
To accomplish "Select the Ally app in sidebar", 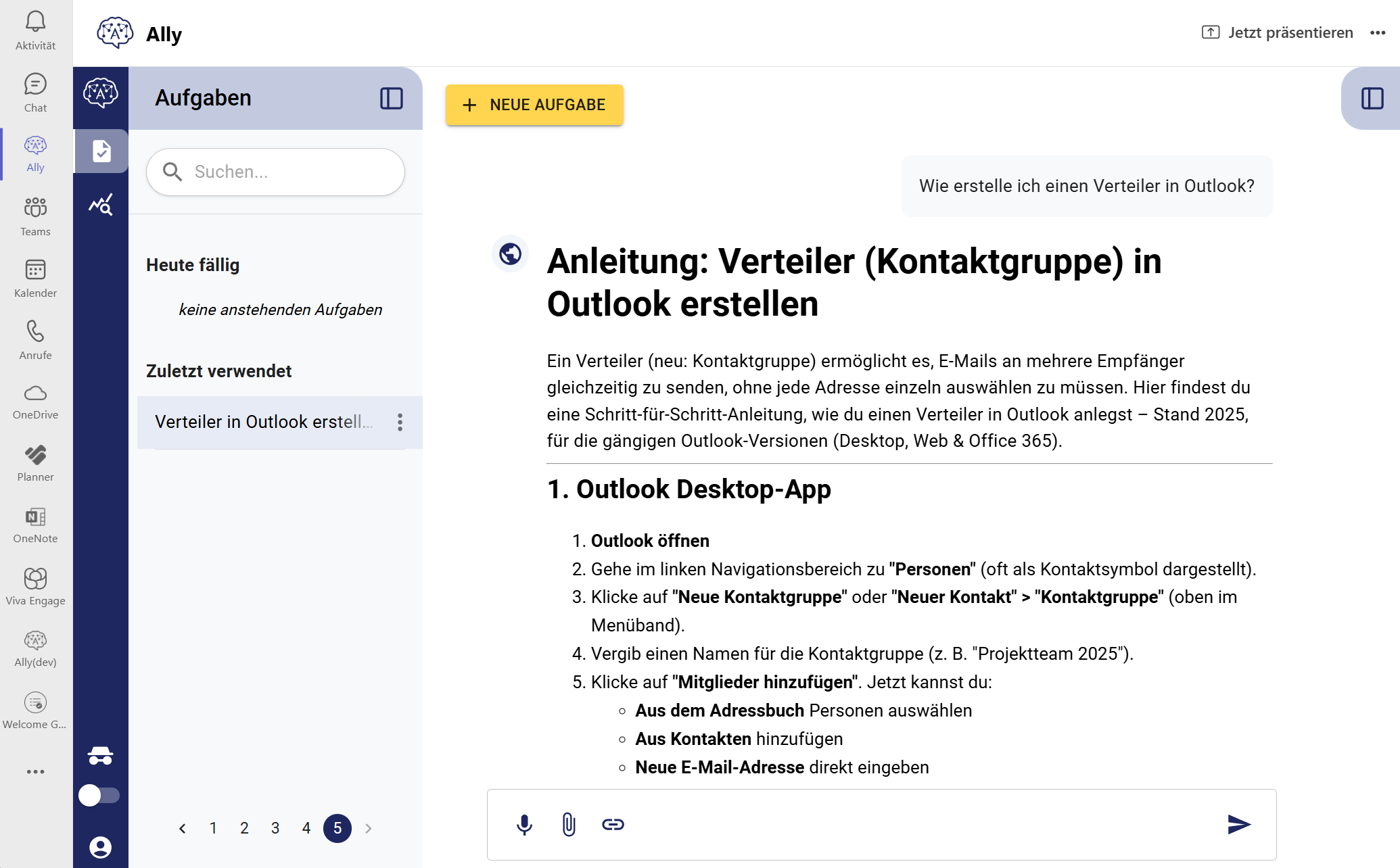I will 35,154.
